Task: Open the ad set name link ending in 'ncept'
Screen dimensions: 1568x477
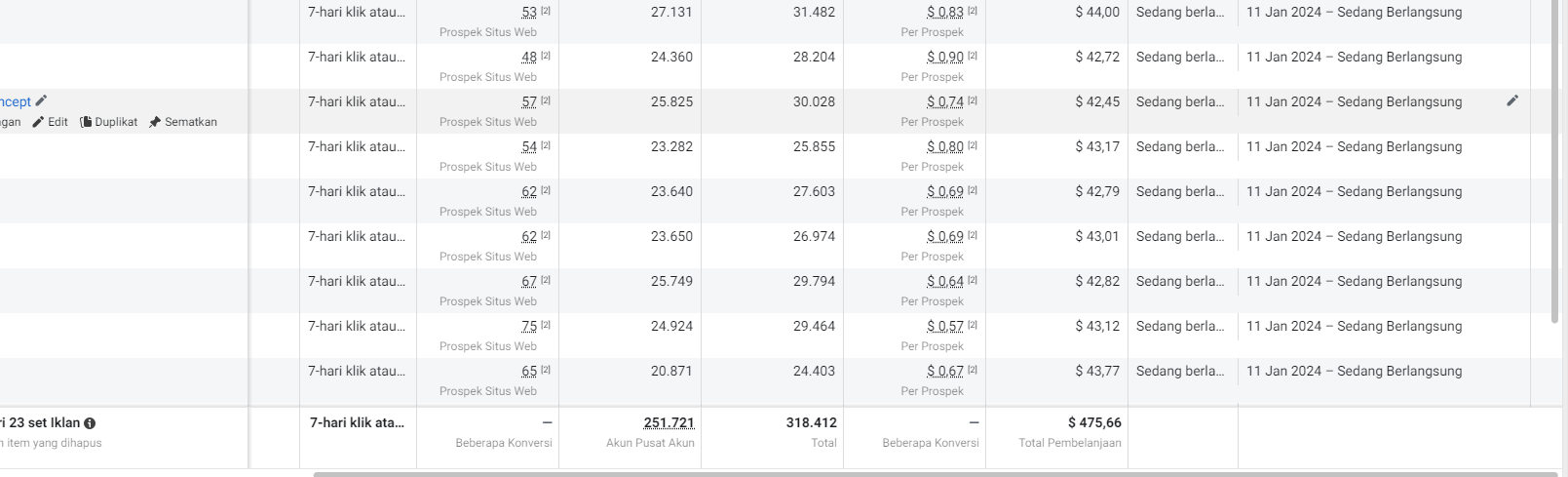Action: click(x=16, y=101)
